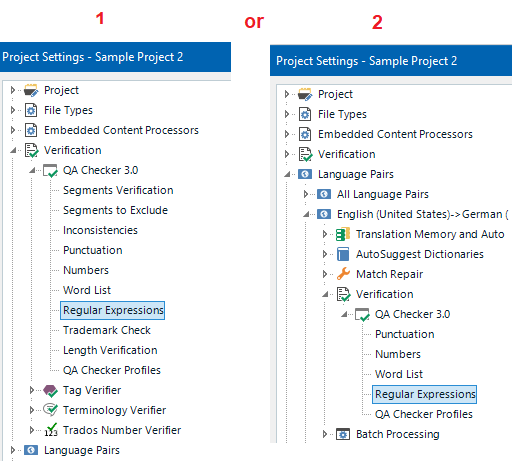Expand the Translation Memory node
513x466 pixels.
pos(325,234)
